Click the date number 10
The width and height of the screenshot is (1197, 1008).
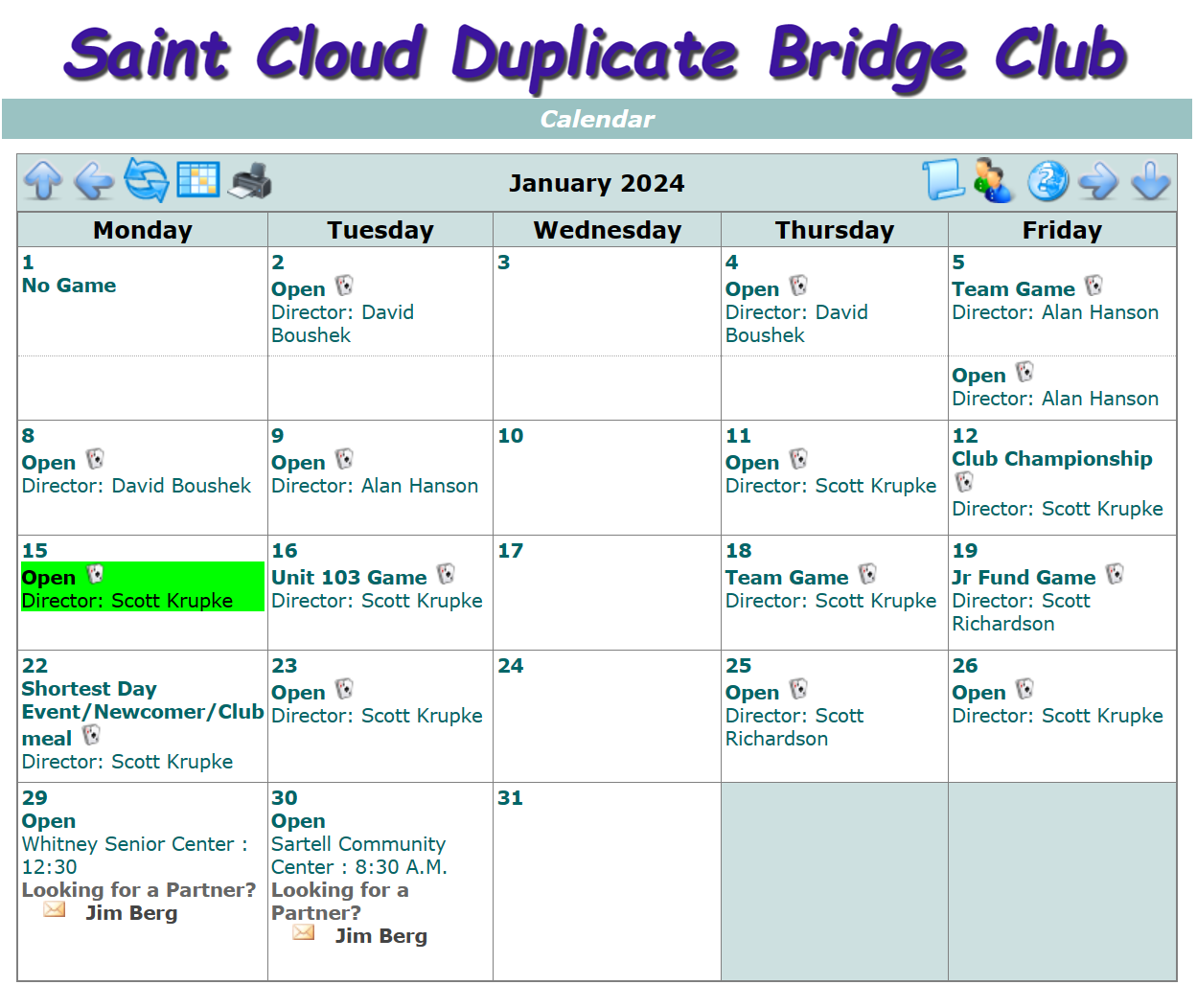[511, 436]
